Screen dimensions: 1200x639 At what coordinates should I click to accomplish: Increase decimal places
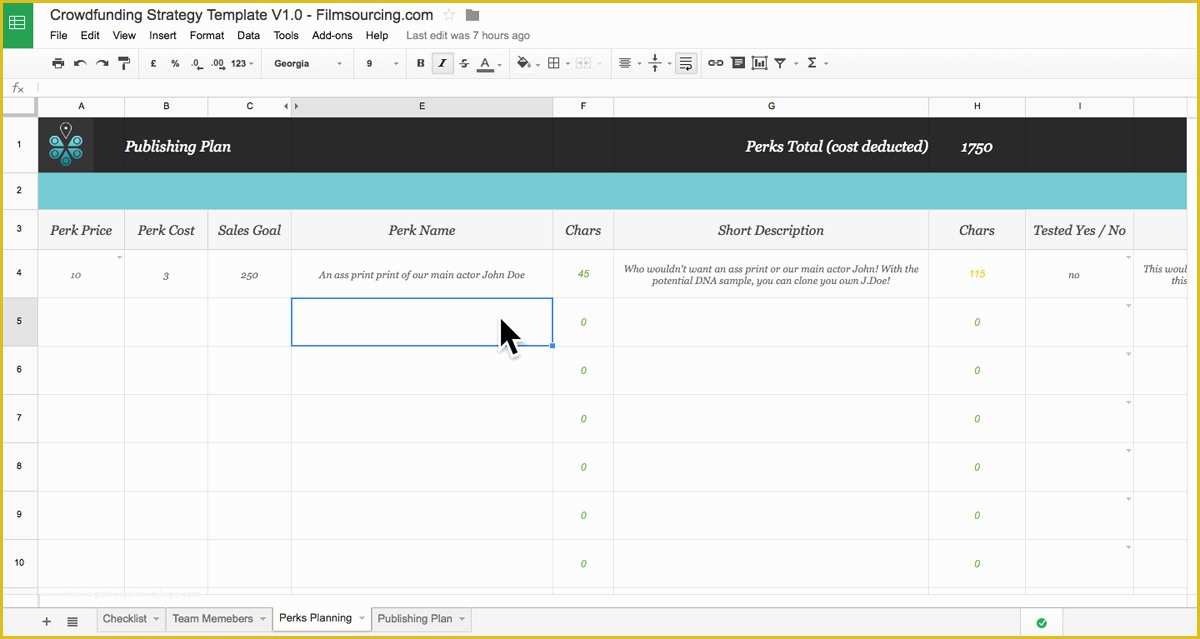coord(218,63)
